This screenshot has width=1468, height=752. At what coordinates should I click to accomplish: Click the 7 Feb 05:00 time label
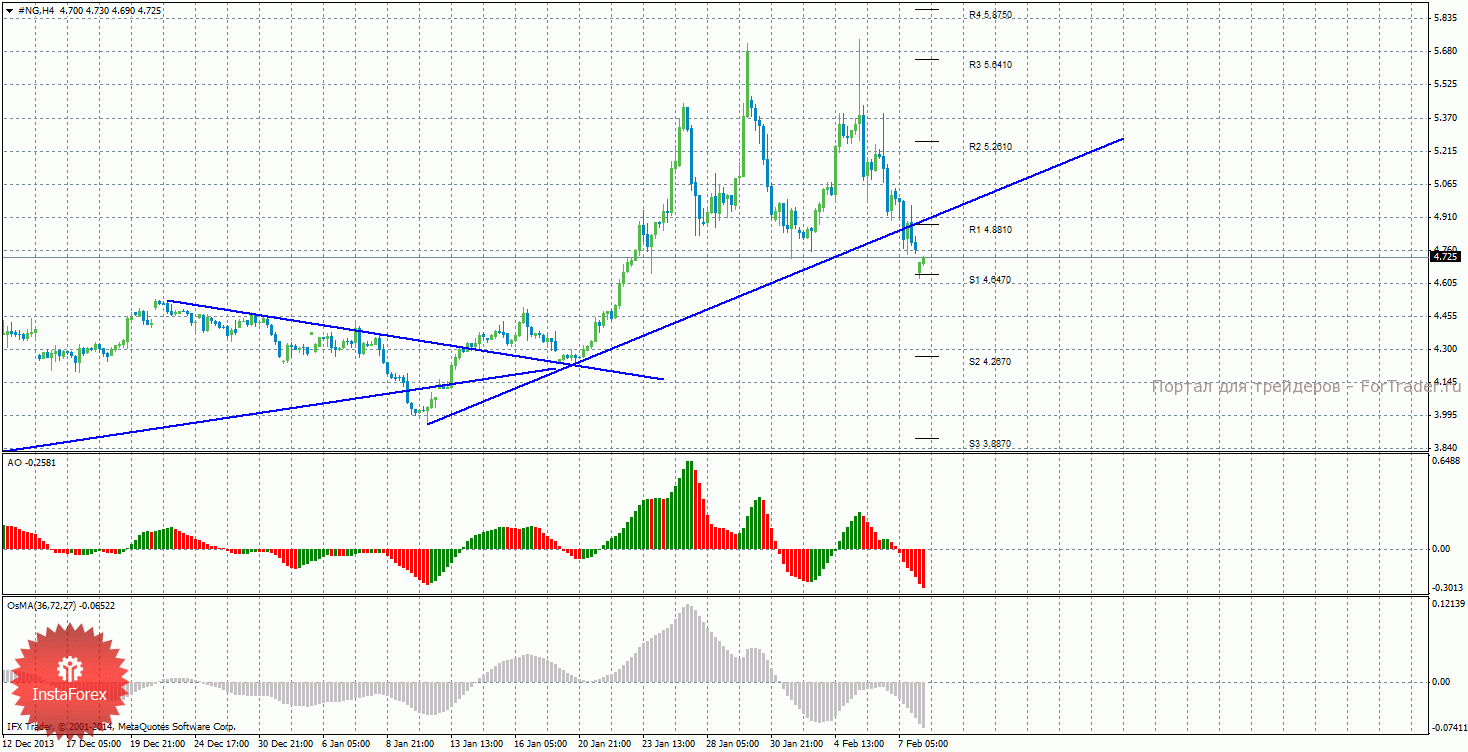pyautogui.click(x=921, y=744)
